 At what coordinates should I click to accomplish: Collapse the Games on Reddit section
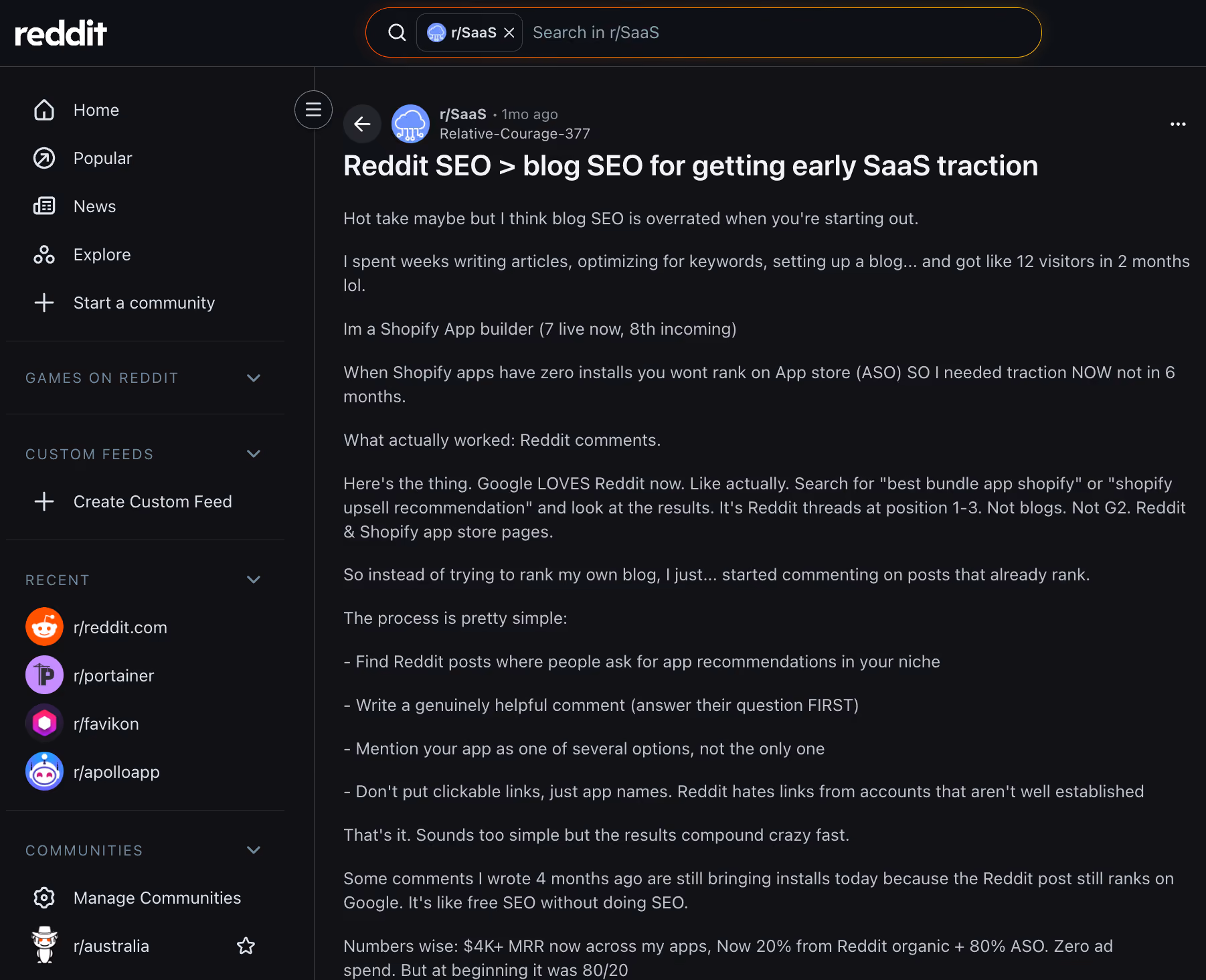click(x=254, y=378)
